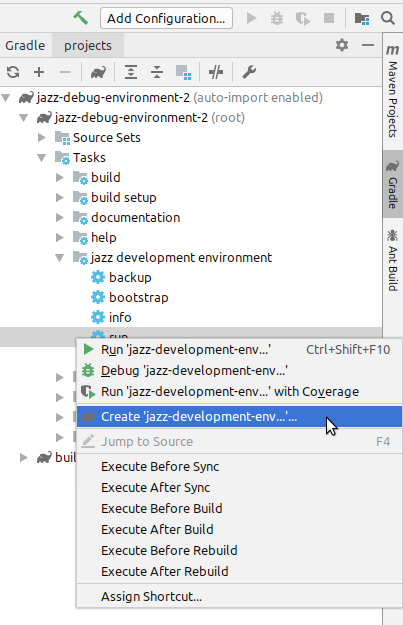Select the Gradle side tool tab
This screenshot has height=625, width=403.
(x=393, y=184)
